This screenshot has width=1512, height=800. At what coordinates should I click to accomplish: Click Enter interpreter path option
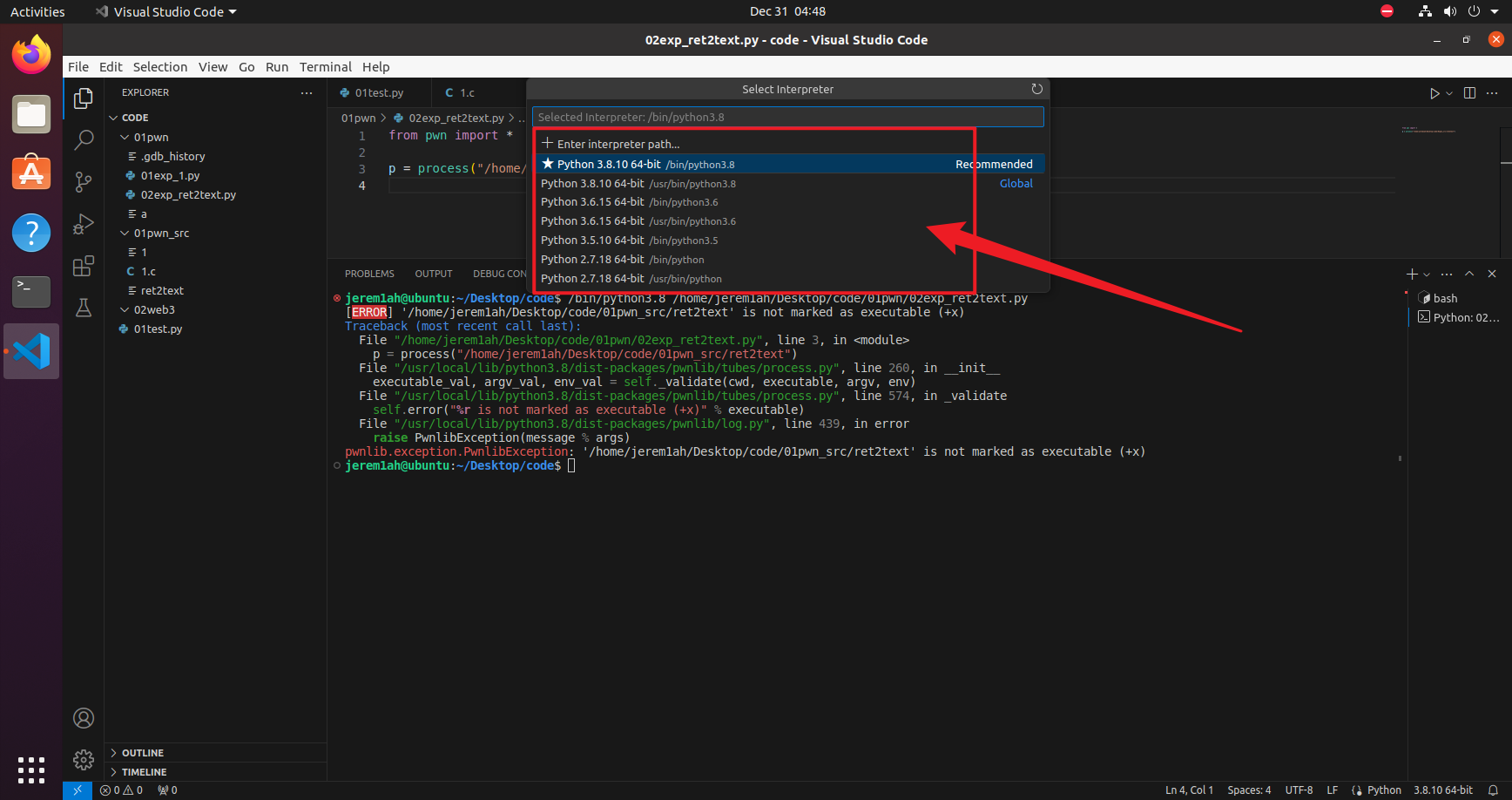click(x=788, y=144)
